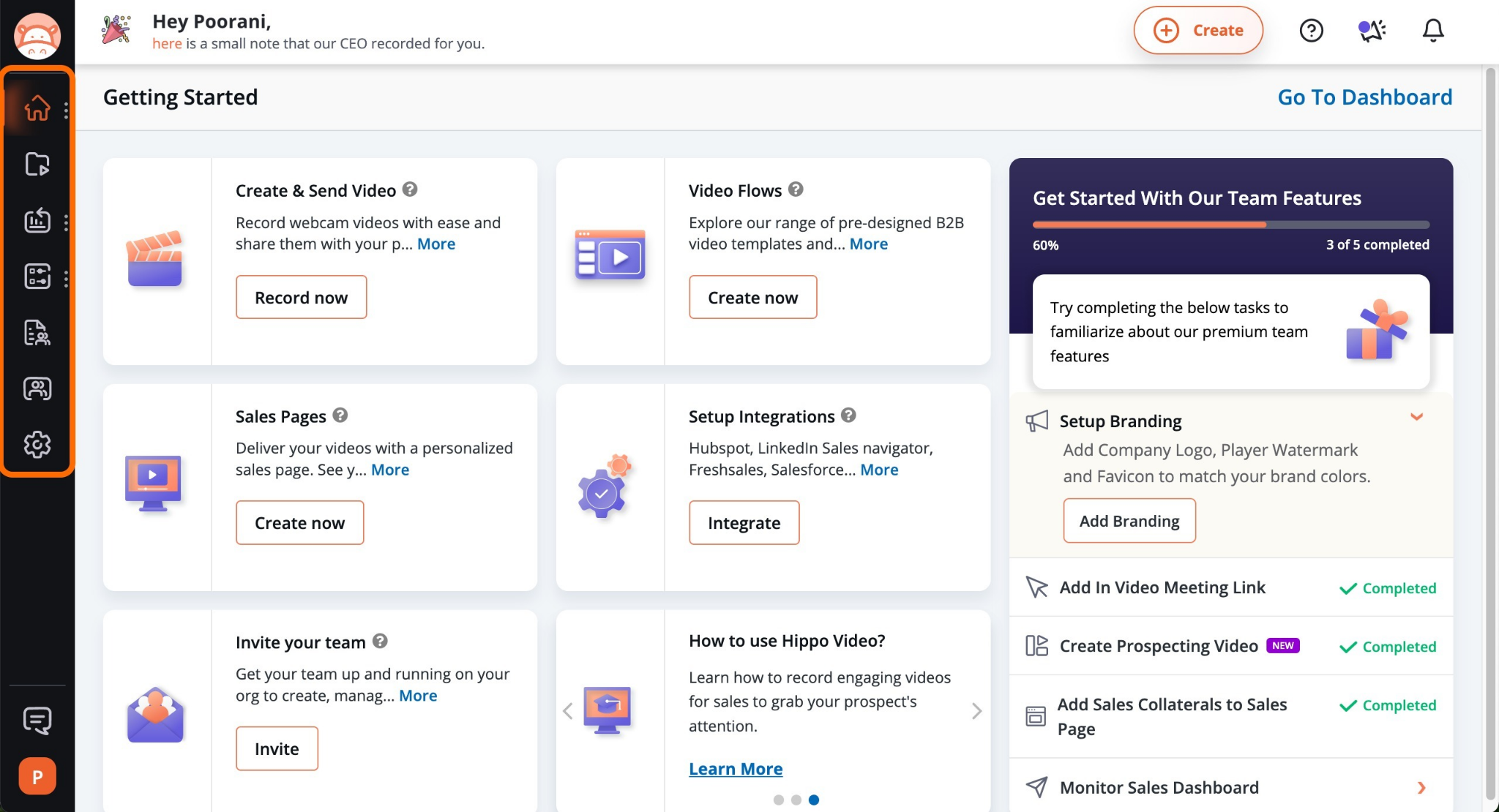The width and height of the screenshot is (1499, 812).
Task: Expand Video Flows description with More
Action: 869,244
